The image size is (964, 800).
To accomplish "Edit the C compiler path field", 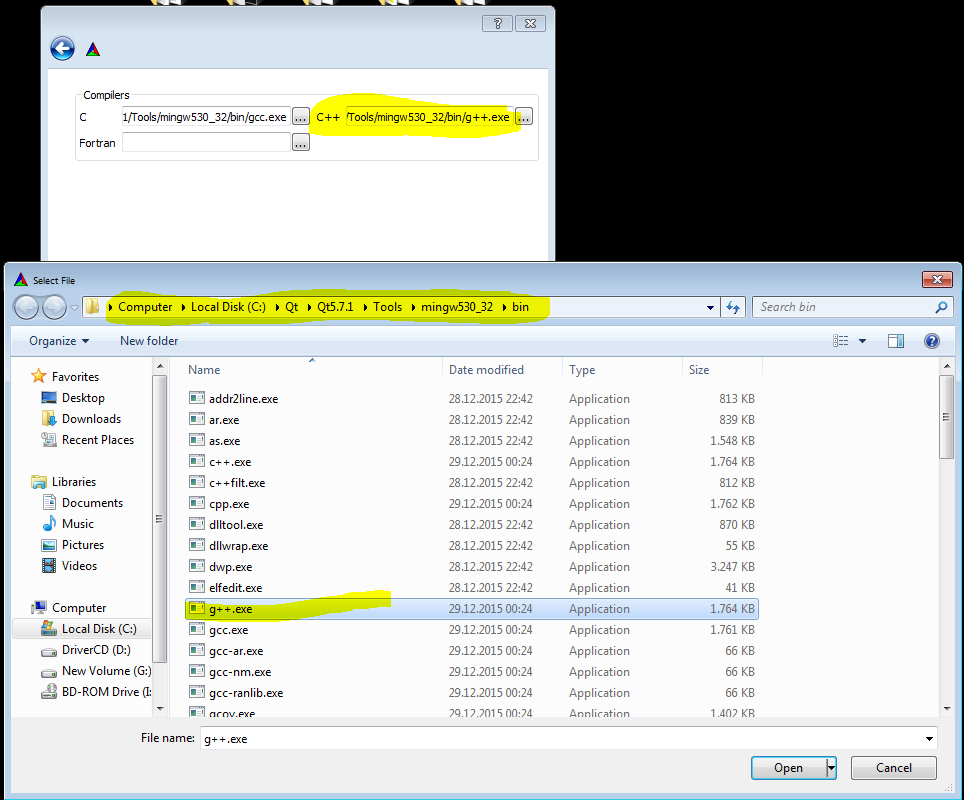I will [x=206, y=117].
